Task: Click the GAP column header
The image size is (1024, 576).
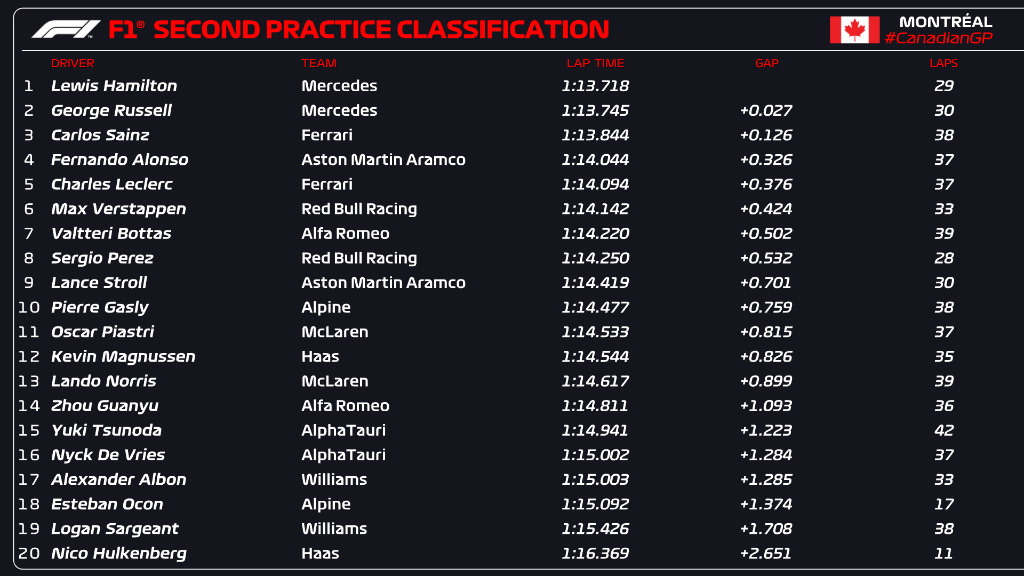Action: 766,63
